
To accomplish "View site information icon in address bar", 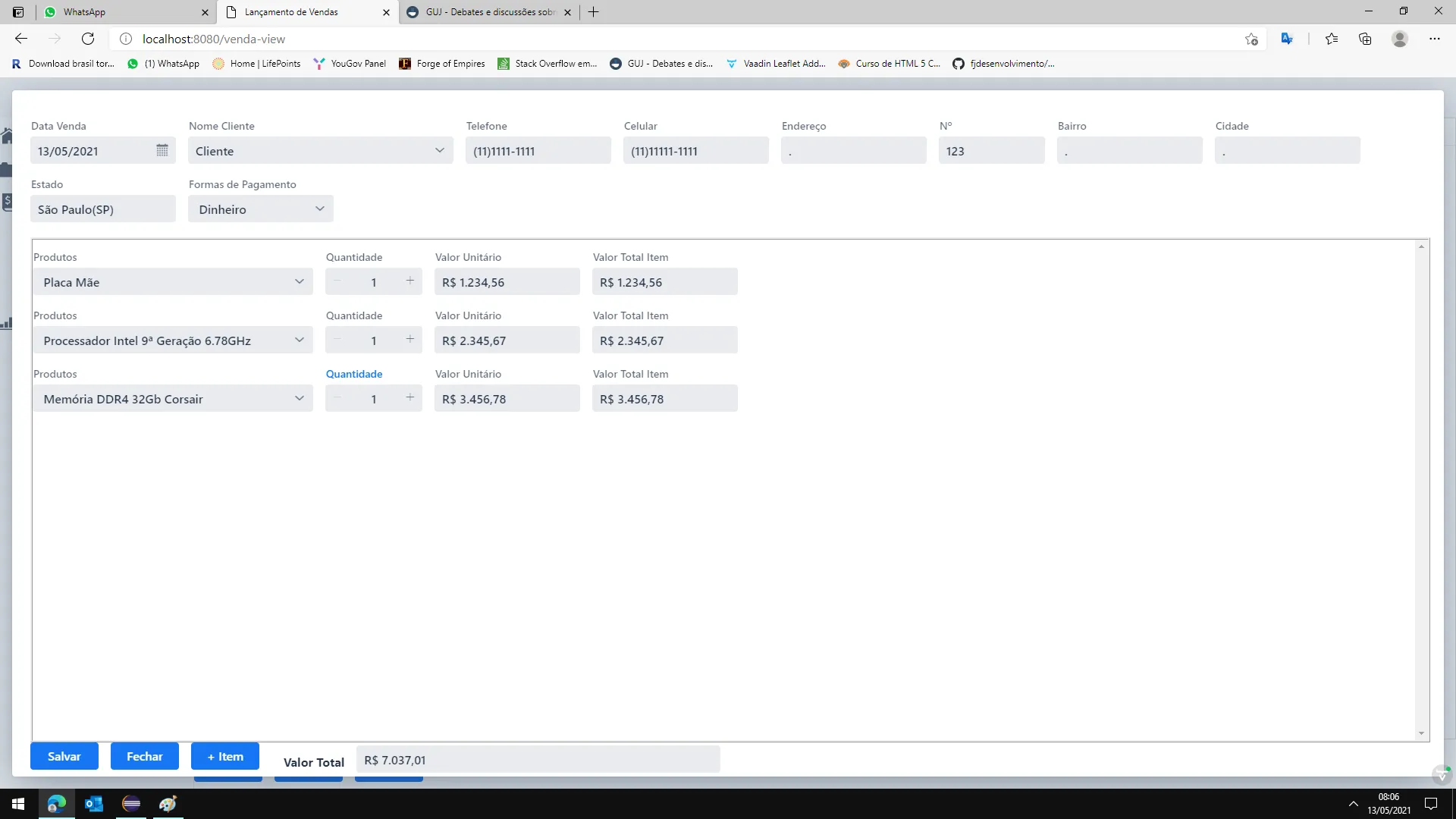I will tap(126, 39).
